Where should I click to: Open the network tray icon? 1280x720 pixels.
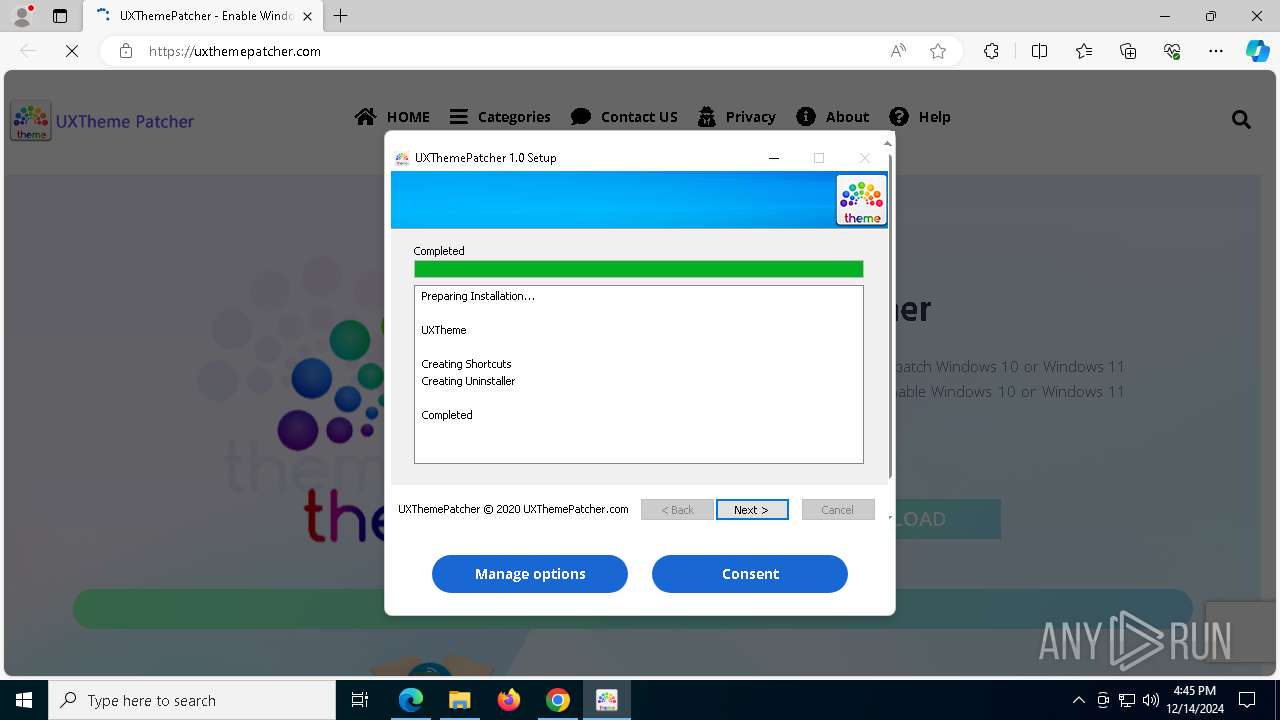1127,700
